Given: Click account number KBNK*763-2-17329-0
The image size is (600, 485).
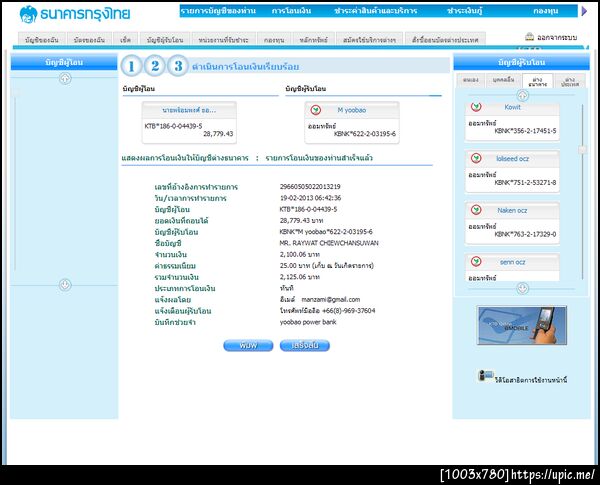Looking at the screenshot, I should (525, 234).
